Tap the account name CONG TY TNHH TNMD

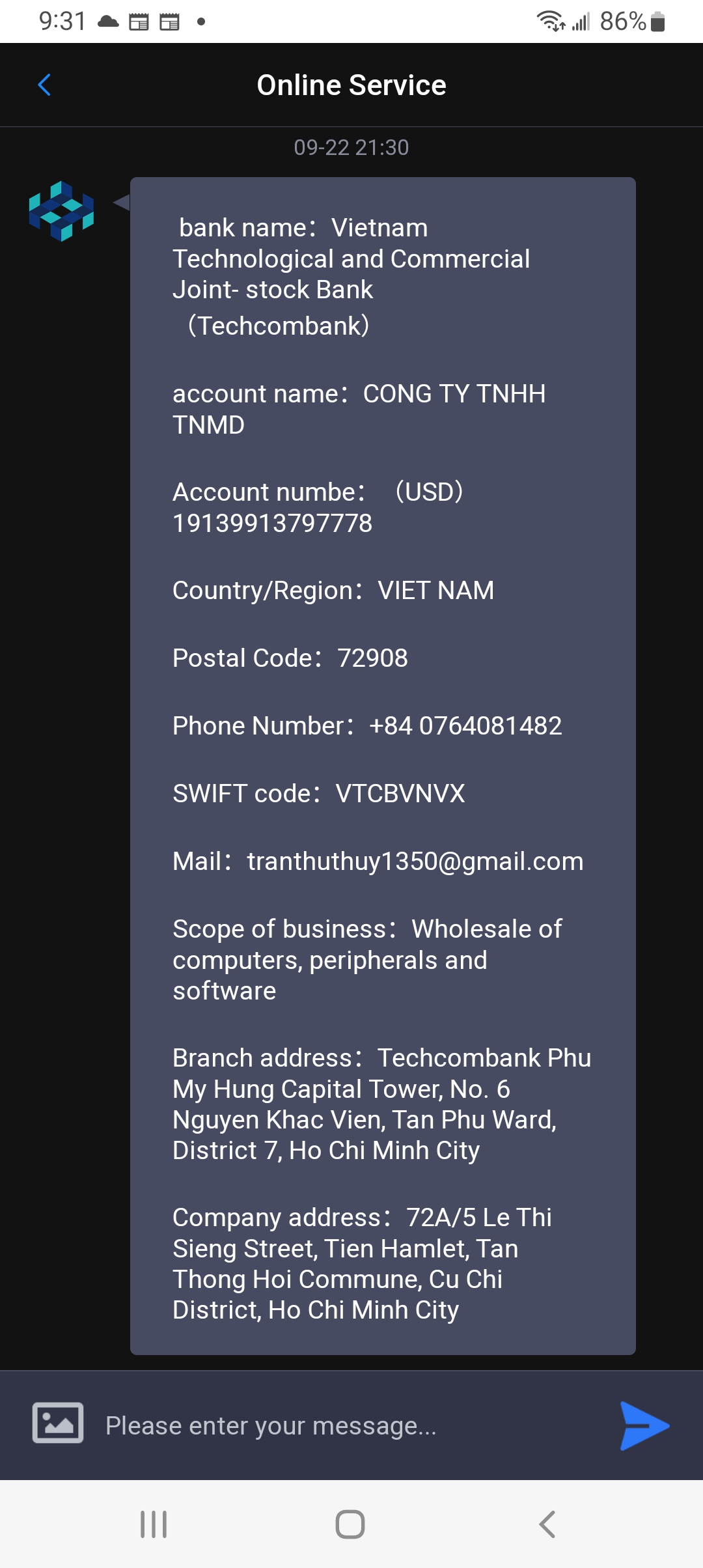tap(359, 409)
